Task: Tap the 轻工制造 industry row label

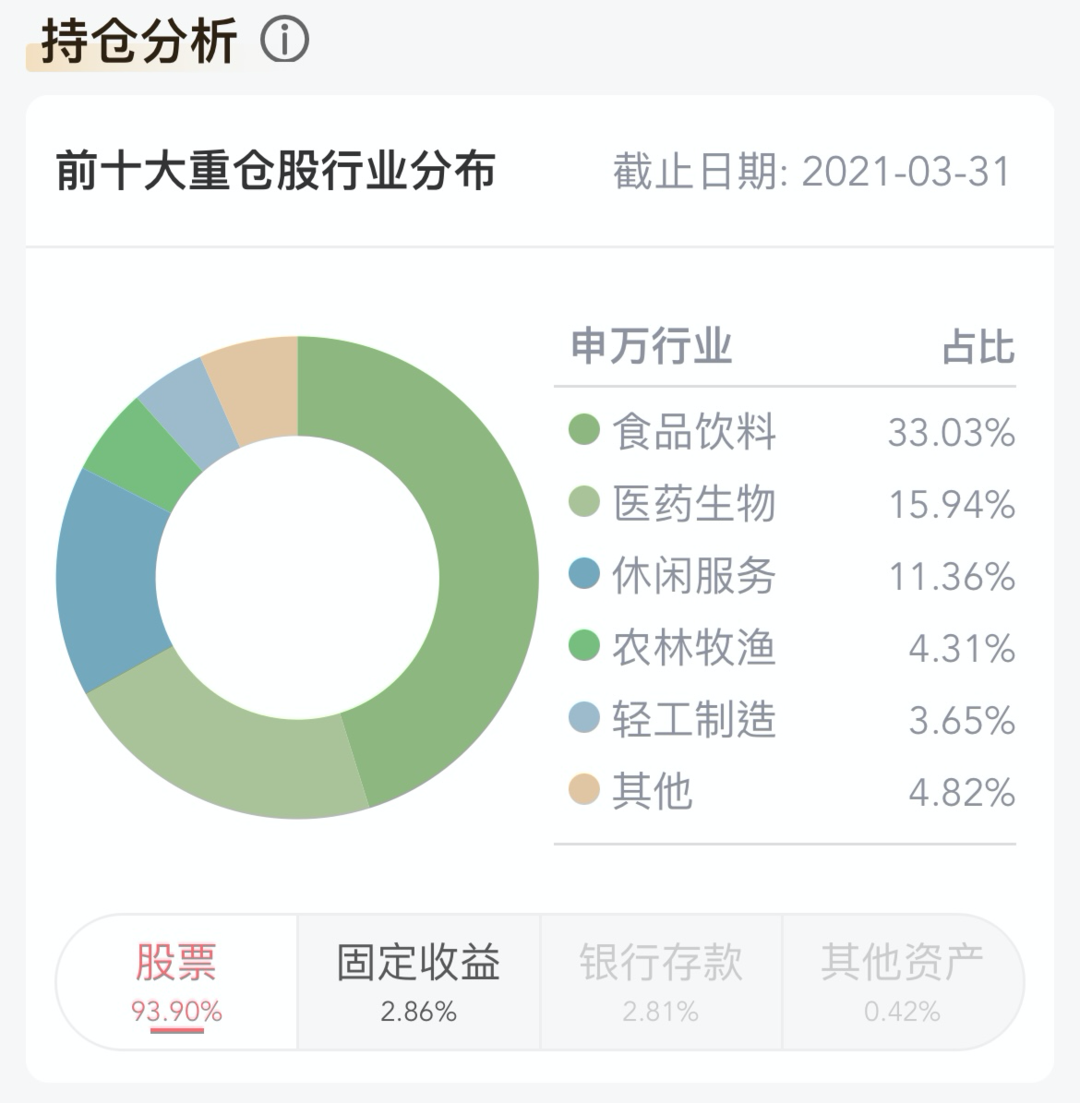Action: 694,720
